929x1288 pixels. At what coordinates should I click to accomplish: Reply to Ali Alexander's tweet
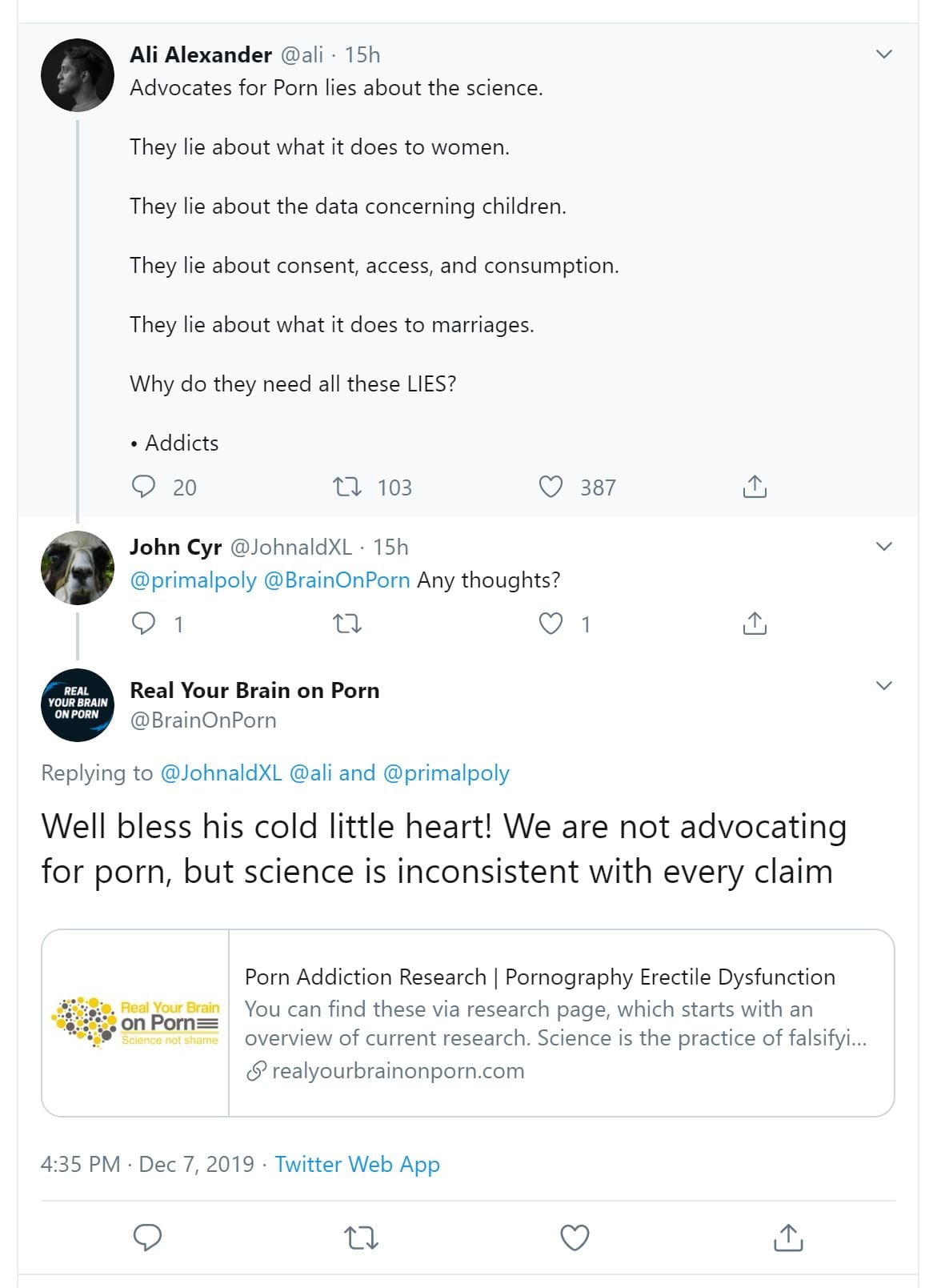click(144, 487)
